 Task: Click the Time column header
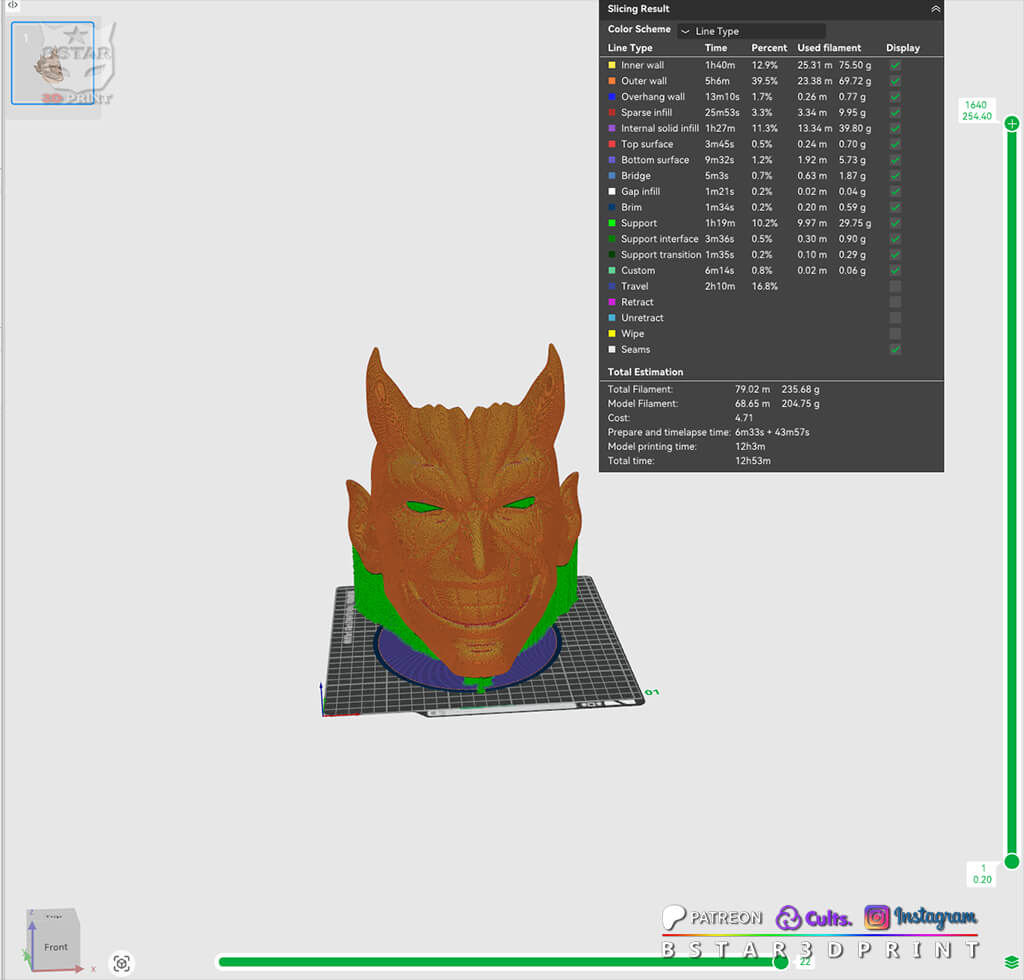716,48
